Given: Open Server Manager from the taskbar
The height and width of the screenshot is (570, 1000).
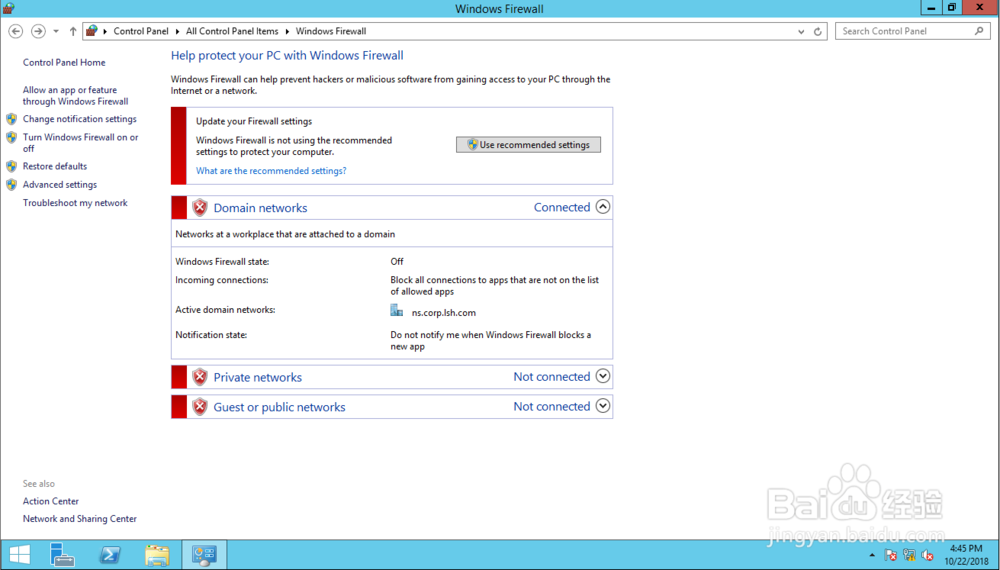Looking at the screenshot, I should pos(62,555).
